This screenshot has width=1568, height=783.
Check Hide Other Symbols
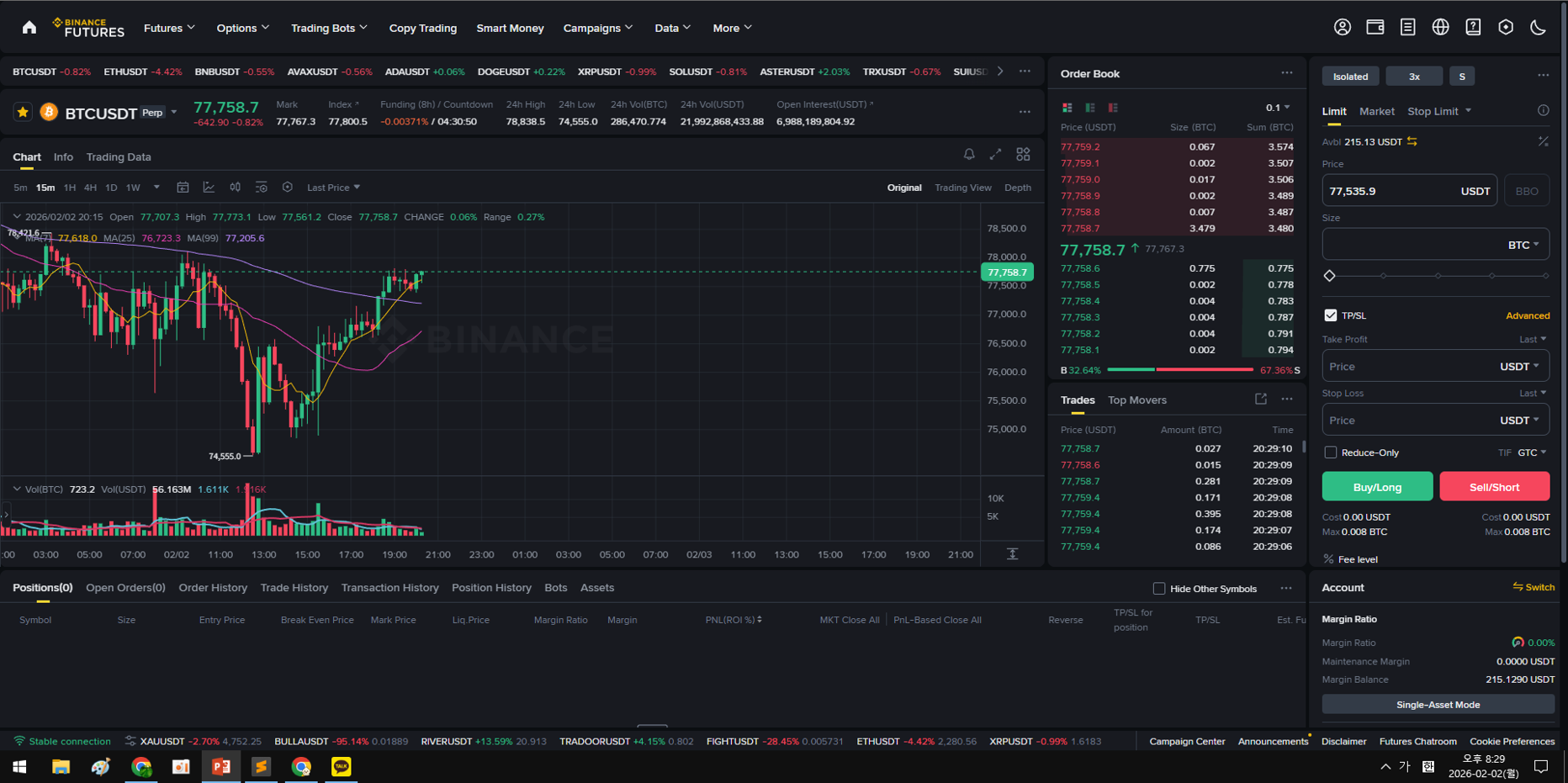[1158, 589]
